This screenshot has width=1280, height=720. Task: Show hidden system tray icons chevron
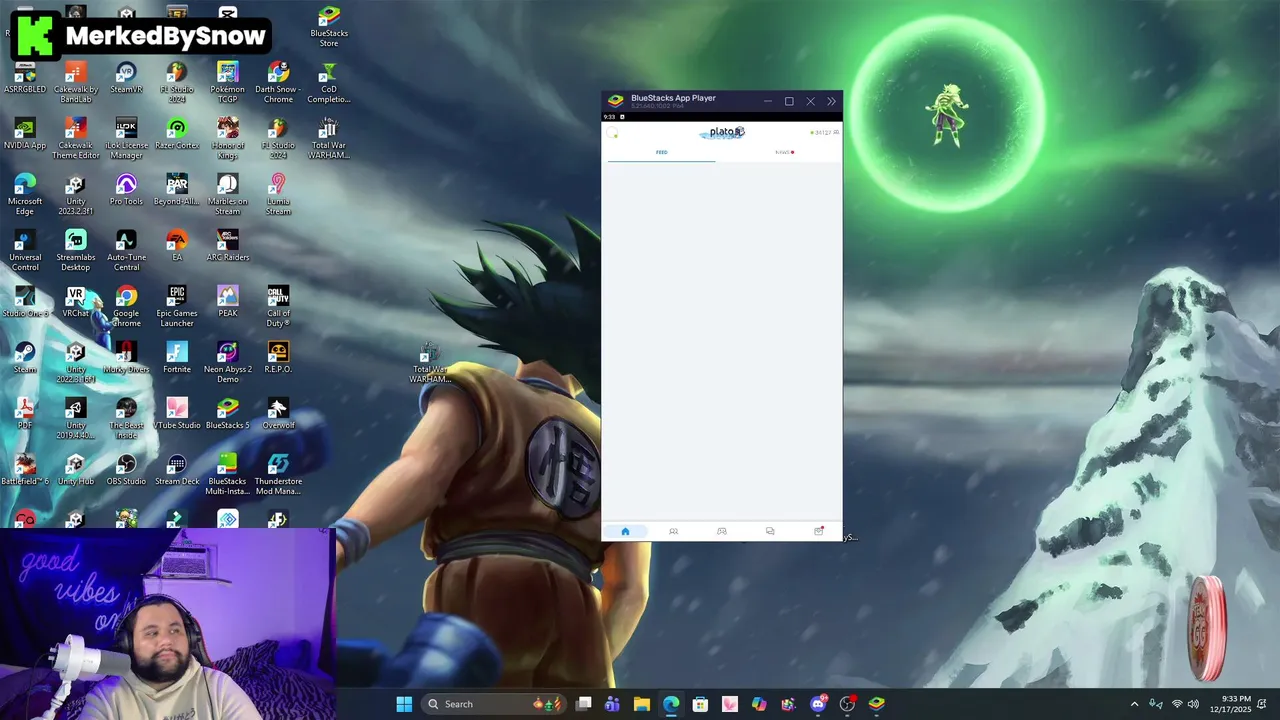coord(1134,704)
